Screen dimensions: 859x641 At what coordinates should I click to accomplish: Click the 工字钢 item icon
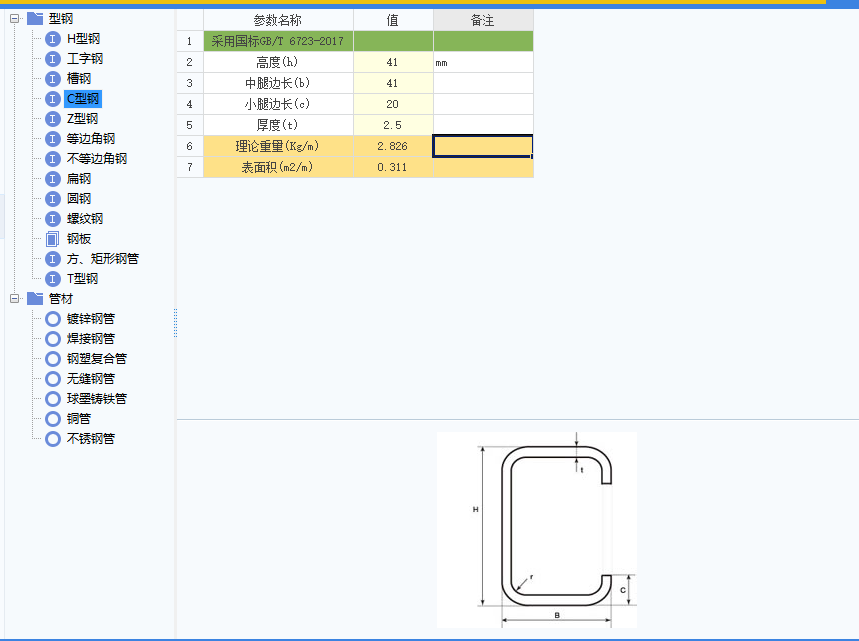pyautogui.click(x=52, y=58)
